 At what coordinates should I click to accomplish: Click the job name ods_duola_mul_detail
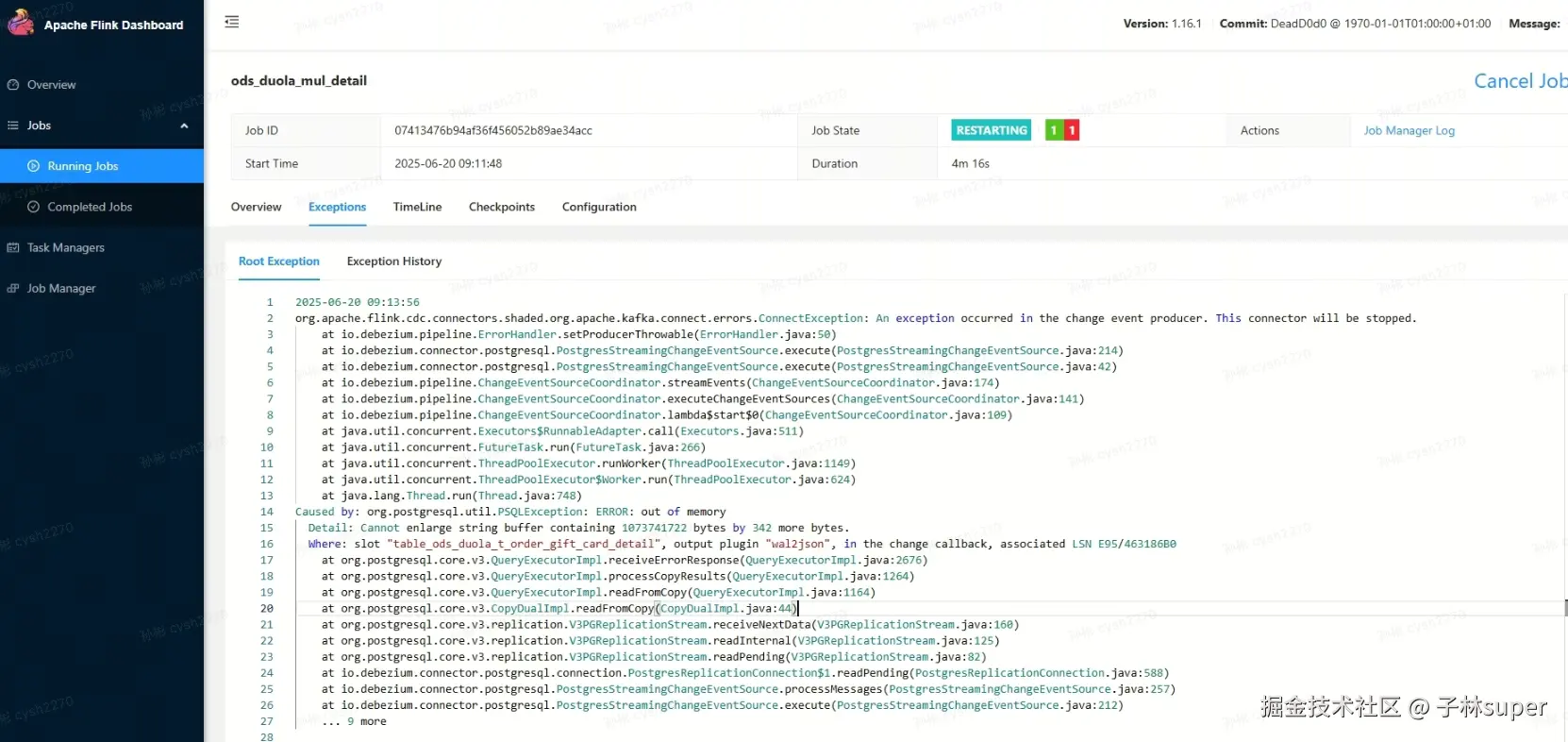pos(299,80)
